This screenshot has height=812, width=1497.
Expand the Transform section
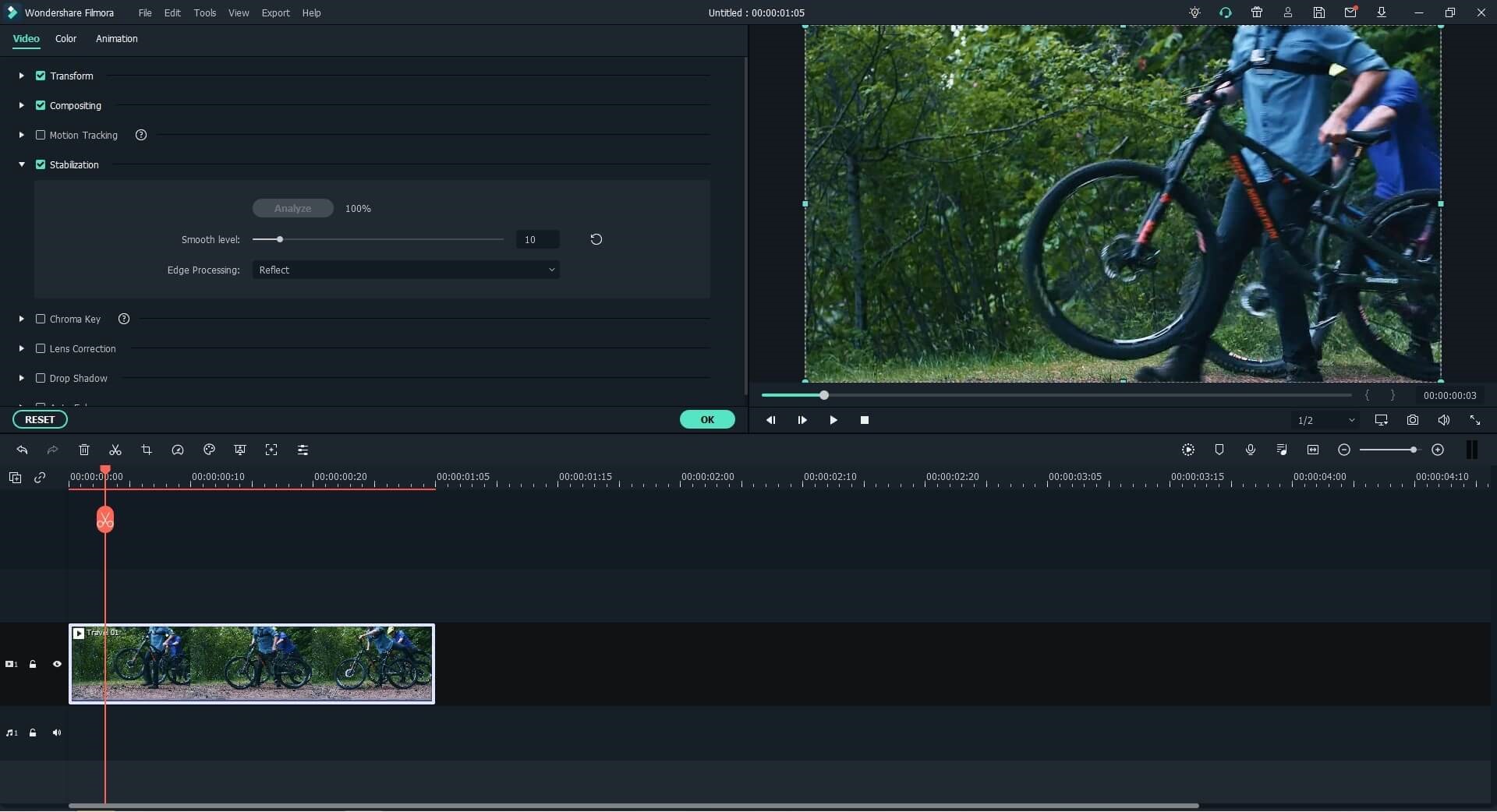coord(22,76)
